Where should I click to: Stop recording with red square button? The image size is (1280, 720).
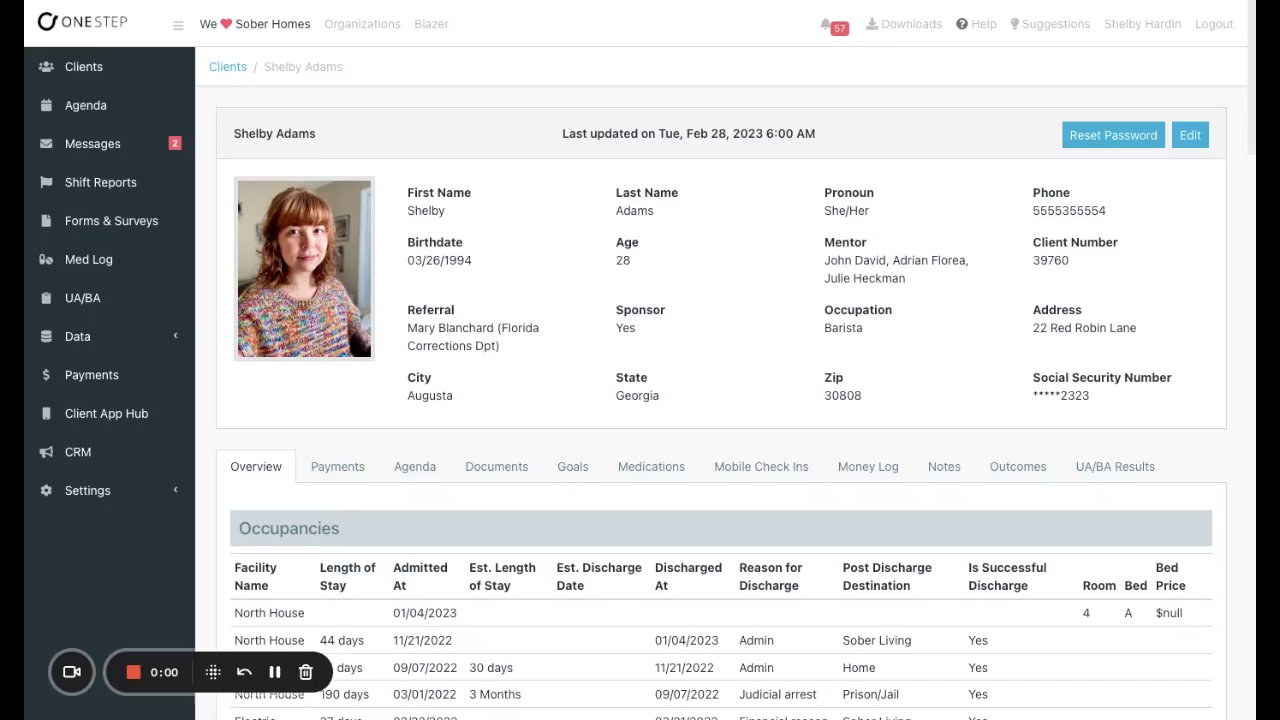click(x=133, y=672)
